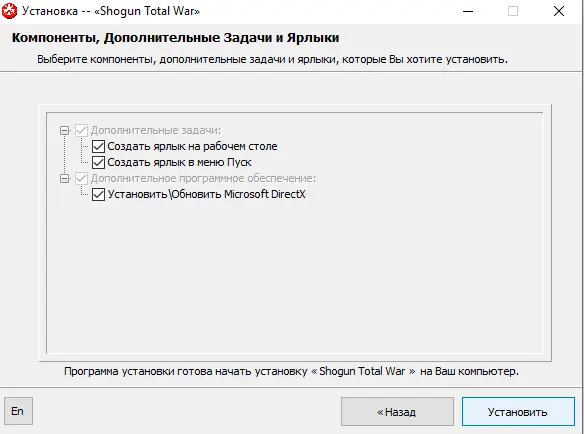Select the 'Создать ярлык в меню Пуск' label
The image size is (584, 434).
(180, 162)
